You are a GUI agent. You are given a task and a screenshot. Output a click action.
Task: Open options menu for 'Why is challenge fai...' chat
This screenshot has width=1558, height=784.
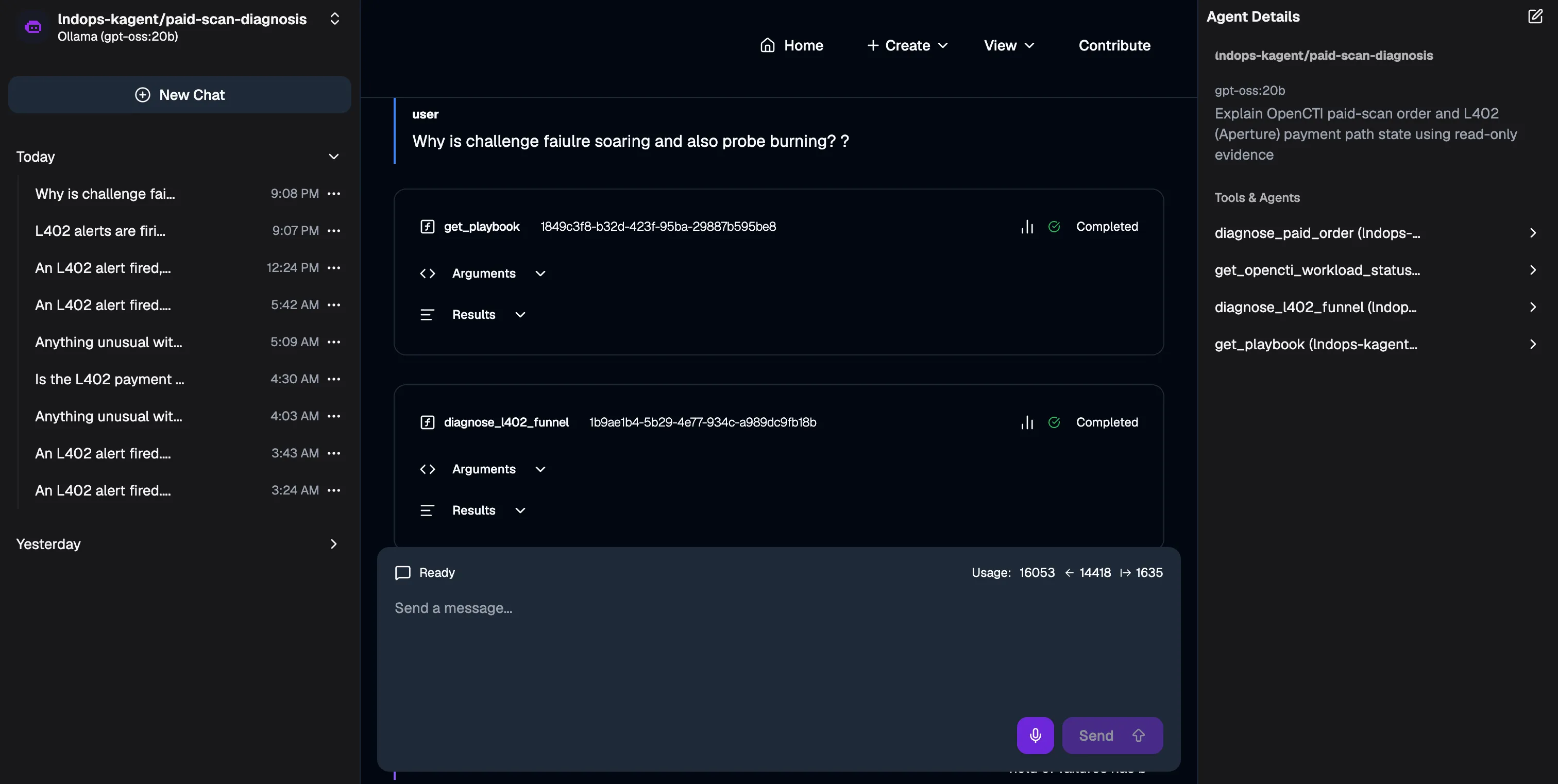334,194
